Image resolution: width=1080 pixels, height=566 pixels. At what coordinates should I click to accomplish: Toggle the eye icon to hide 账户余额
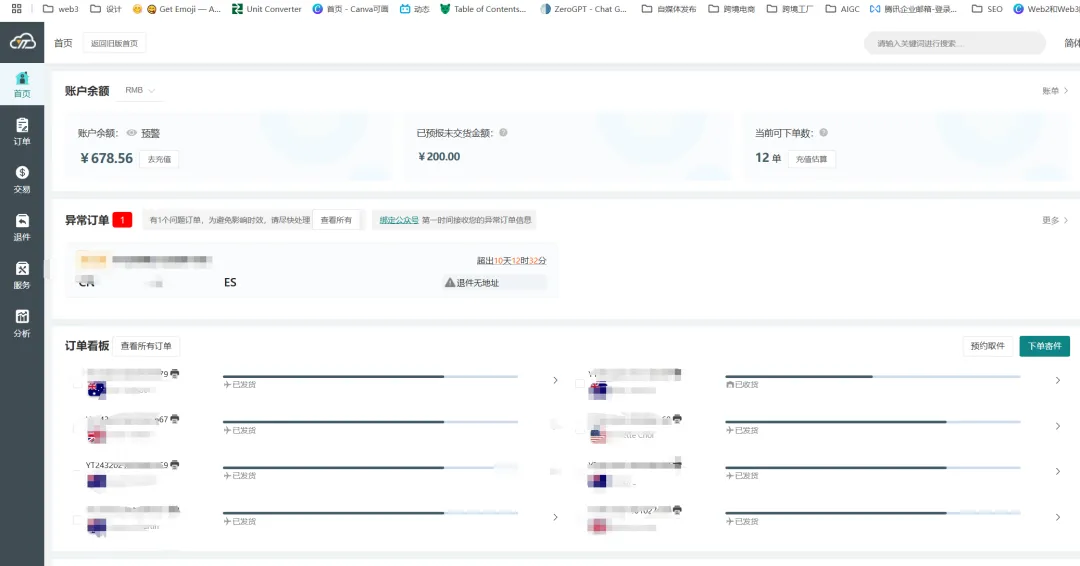coord(131,132)
